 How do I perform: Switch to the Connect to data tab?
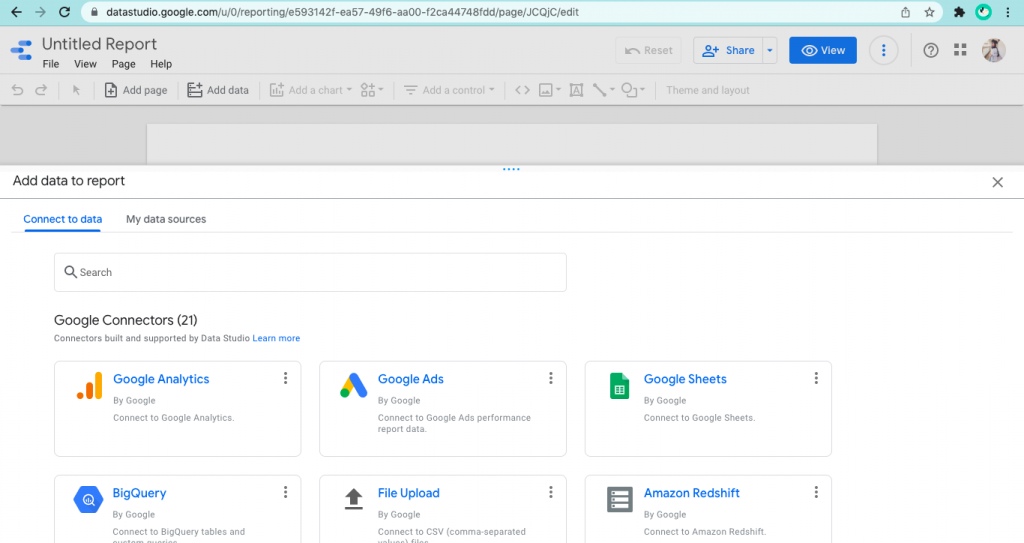[x=63, y=219]
